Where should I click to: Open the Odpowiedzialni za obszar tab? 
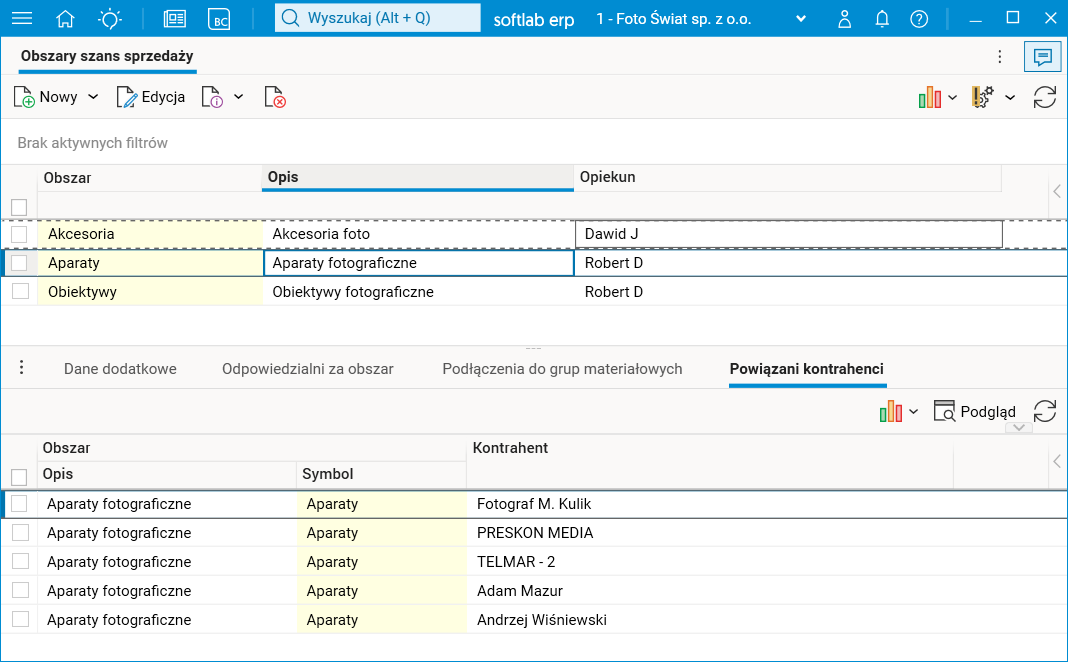[x=307, y=369]
